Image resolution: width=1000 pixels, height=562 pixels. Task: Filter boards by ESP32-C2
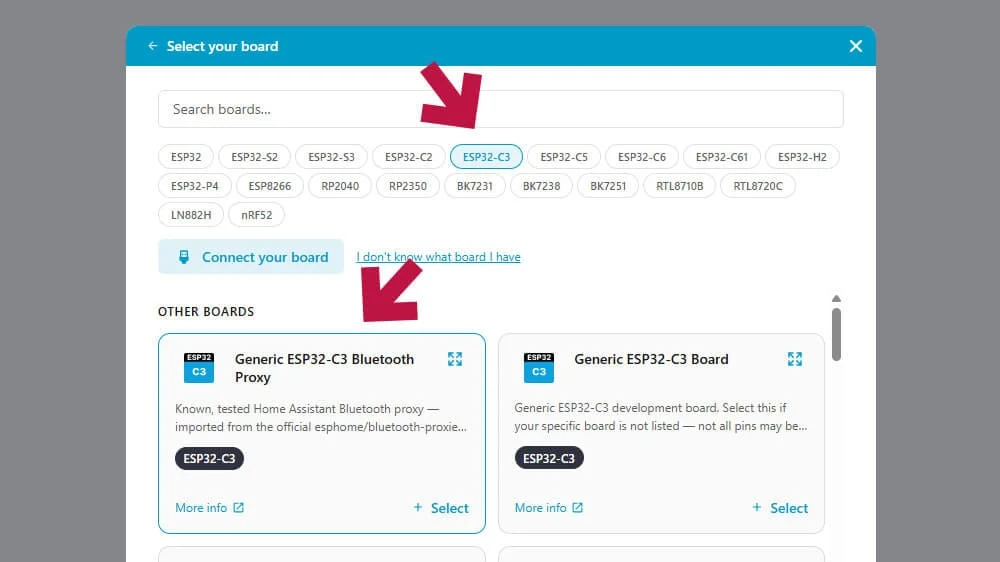click(409, 157)
